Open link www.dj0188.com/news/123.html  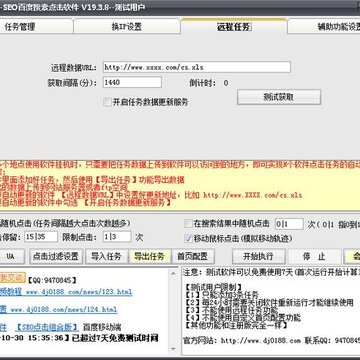coord(79,292)
